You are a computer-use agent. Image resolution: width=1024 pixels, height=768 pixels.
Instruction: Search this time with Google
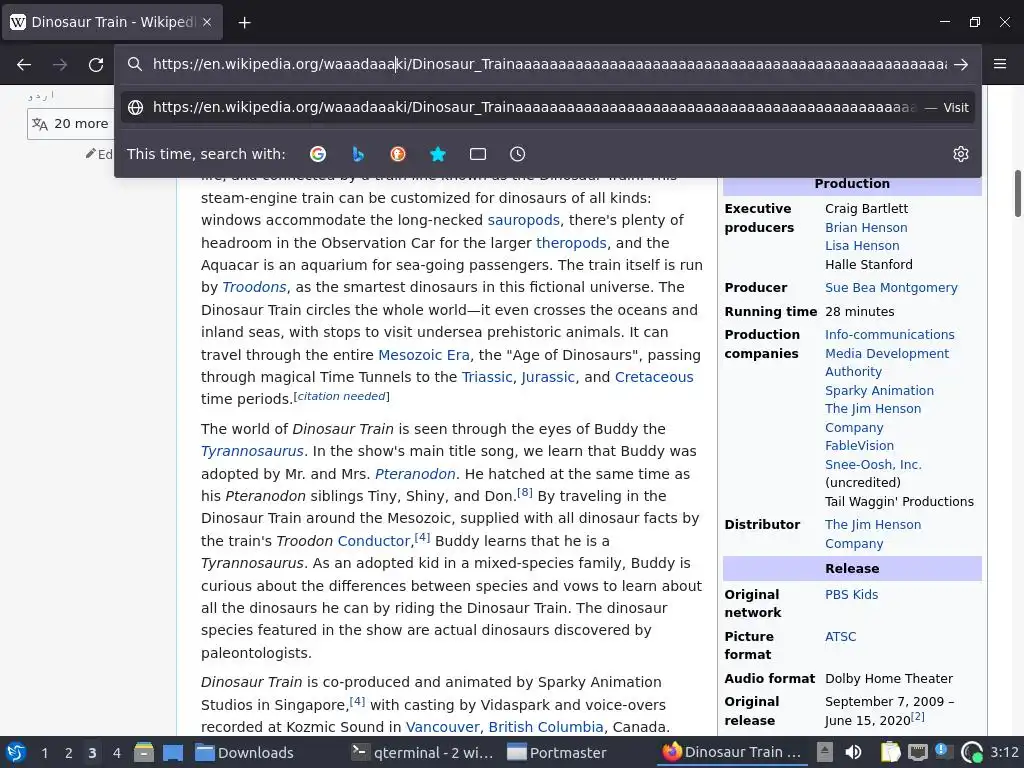pyautogui.click(x=318, y=154)
